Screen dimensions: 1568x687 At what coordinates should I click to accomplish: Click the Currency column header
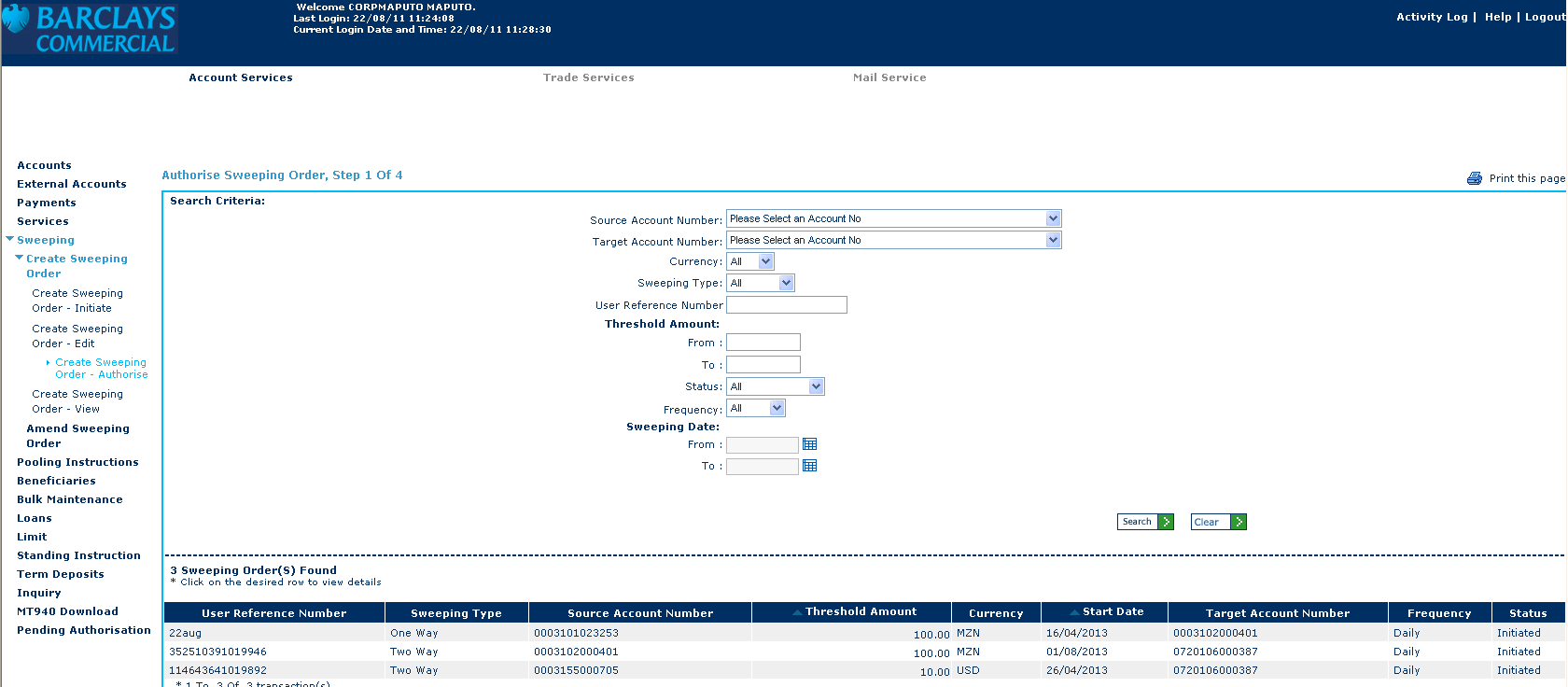(996, 613)
